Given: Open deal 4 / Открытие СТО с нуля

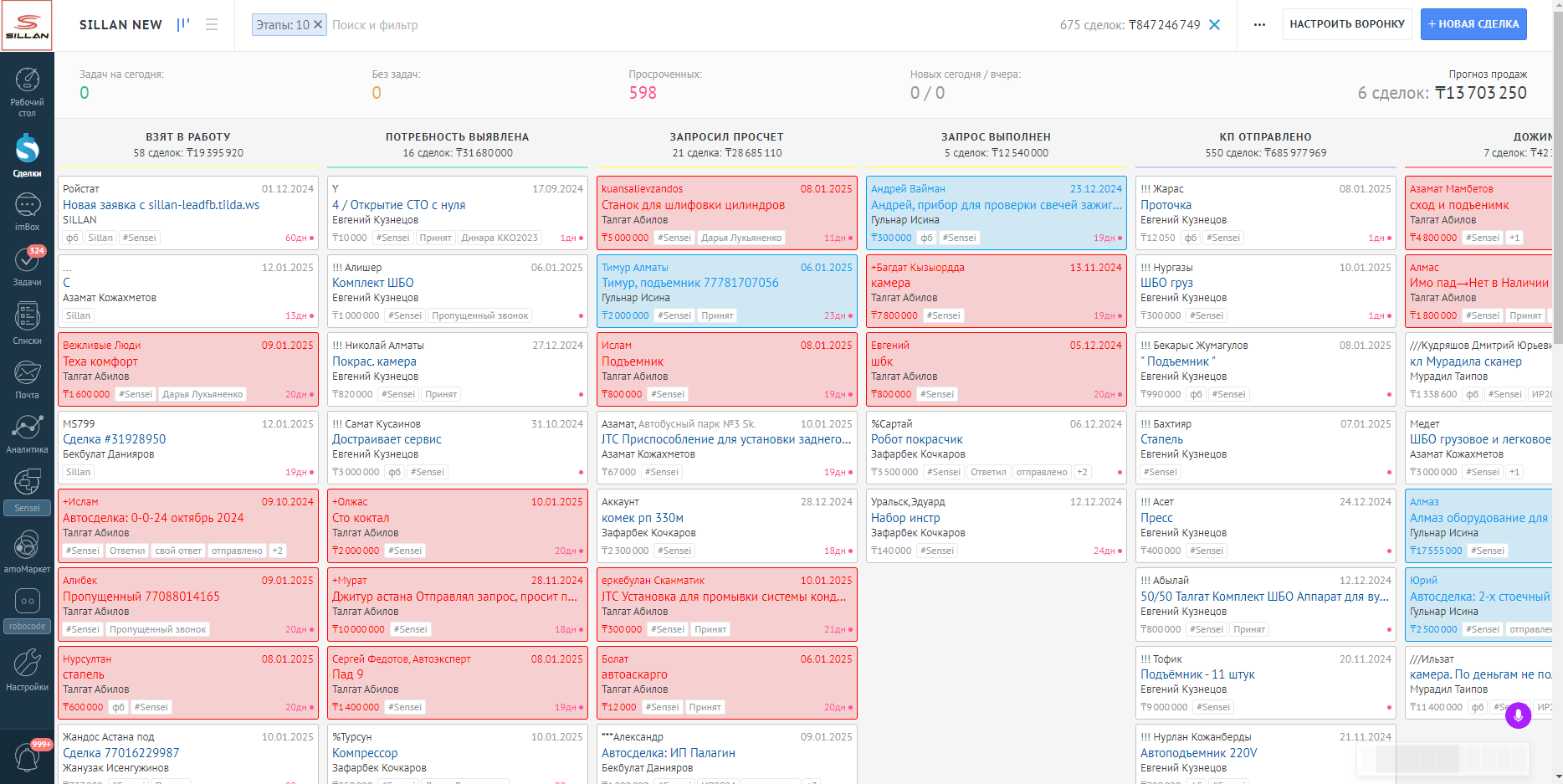Looking at the screenshot, I should (398, 205).
